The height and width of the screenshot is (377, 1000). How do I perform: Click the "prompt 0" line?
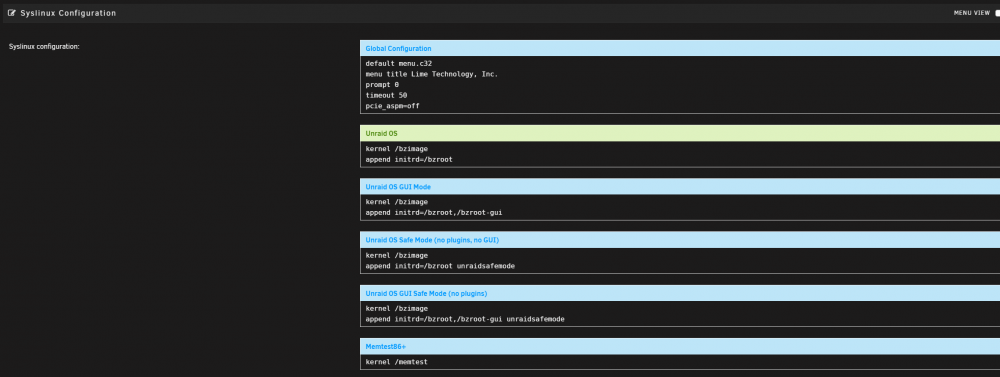(x=382, y=85)
